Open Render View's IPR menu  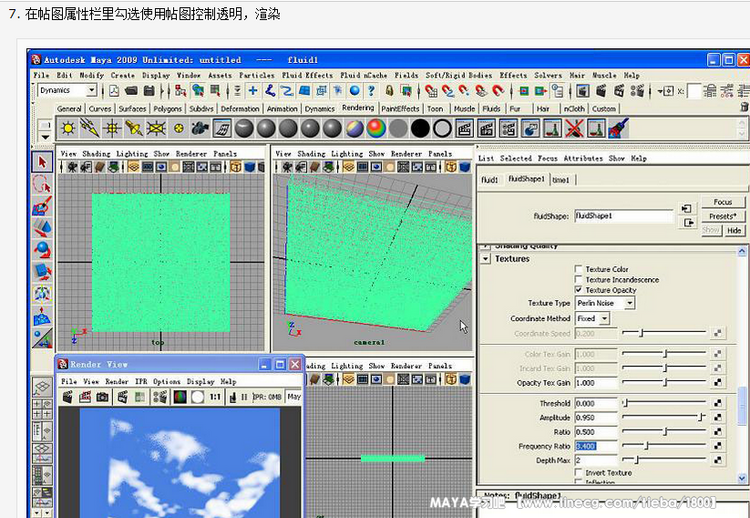click(141, 381)
